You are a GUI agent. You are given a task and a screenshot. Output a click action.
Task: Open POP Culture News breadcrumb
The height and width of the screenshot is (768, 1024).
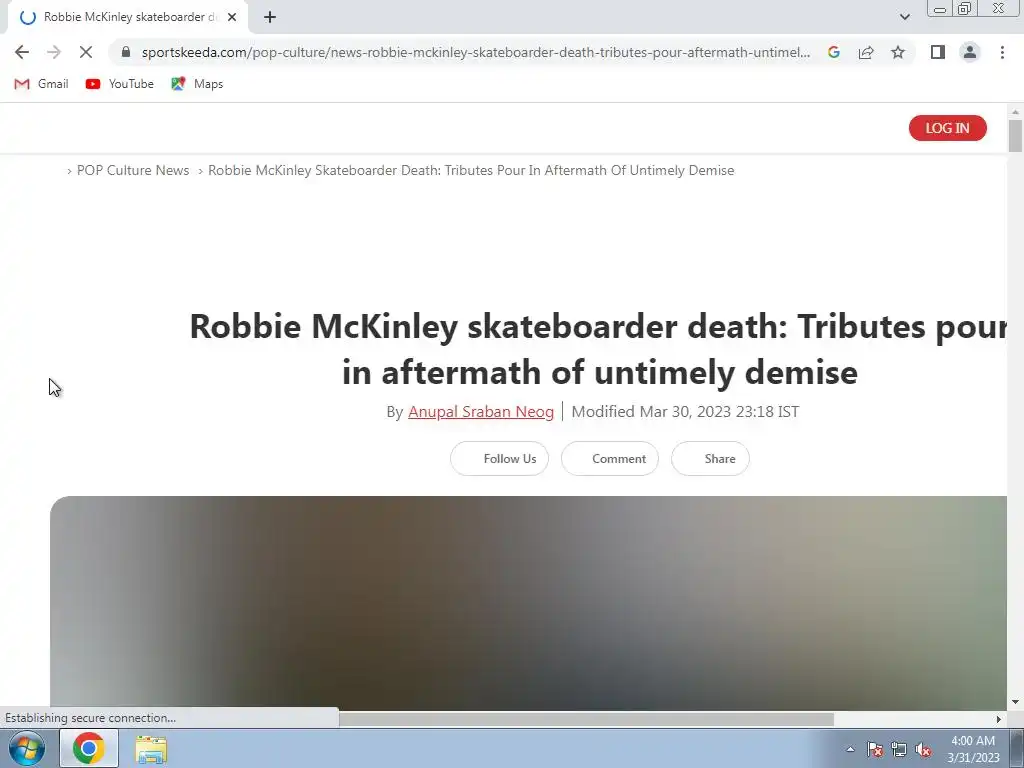(133, 170)
